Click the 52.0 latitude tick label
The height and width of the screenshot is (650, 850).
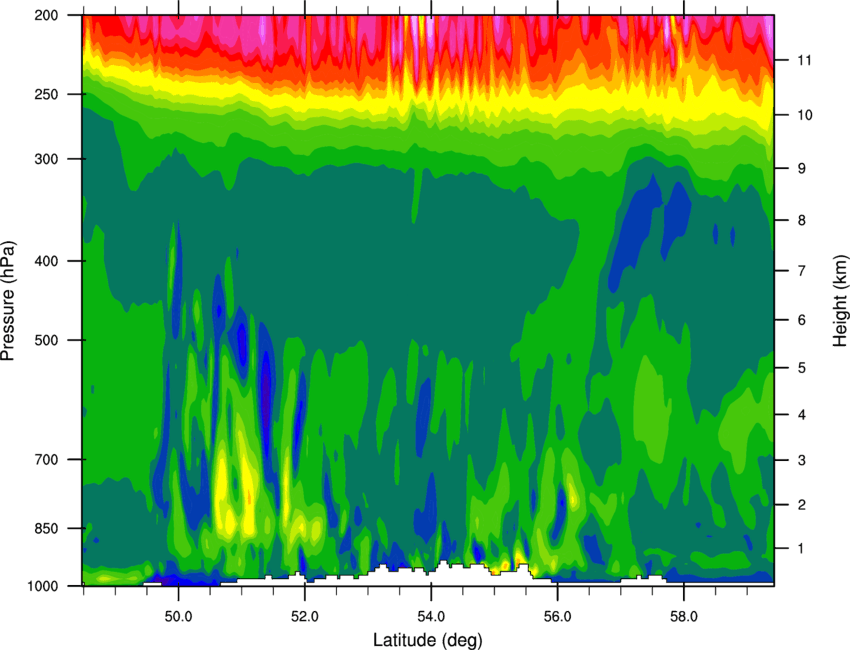pyautogui.click(x=305, y=617)
